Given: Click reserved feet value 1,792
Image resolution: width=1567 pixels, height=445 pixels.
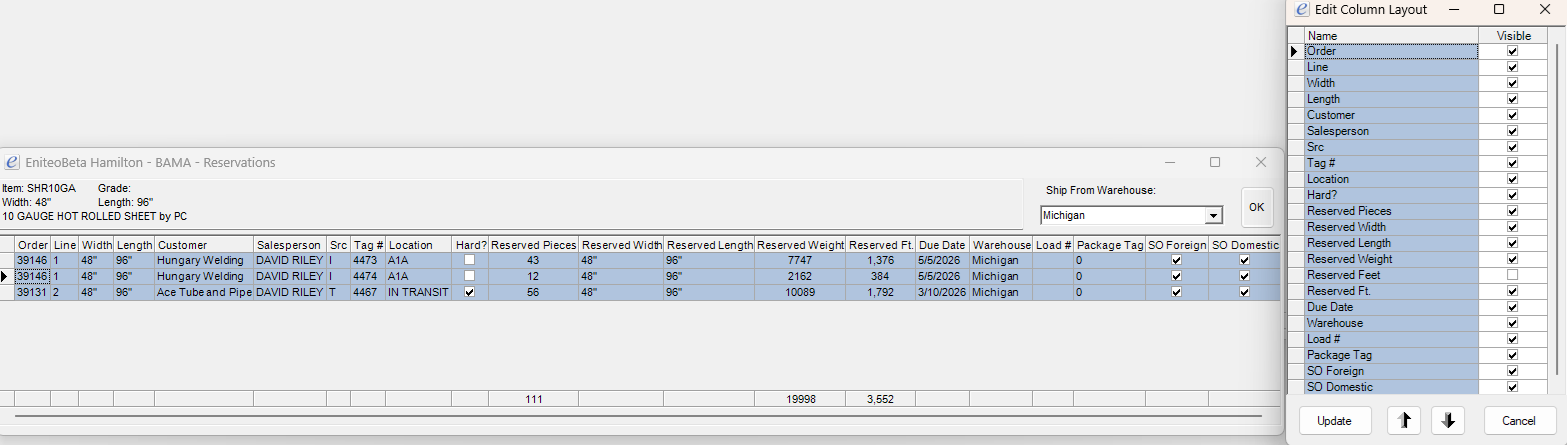Looking at the screenshot, I should tap(881, 293).
